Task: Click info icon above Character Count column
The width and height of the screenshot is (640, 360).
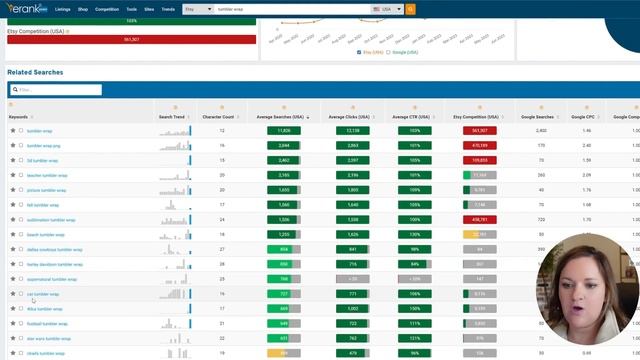Action: (222, 107)
